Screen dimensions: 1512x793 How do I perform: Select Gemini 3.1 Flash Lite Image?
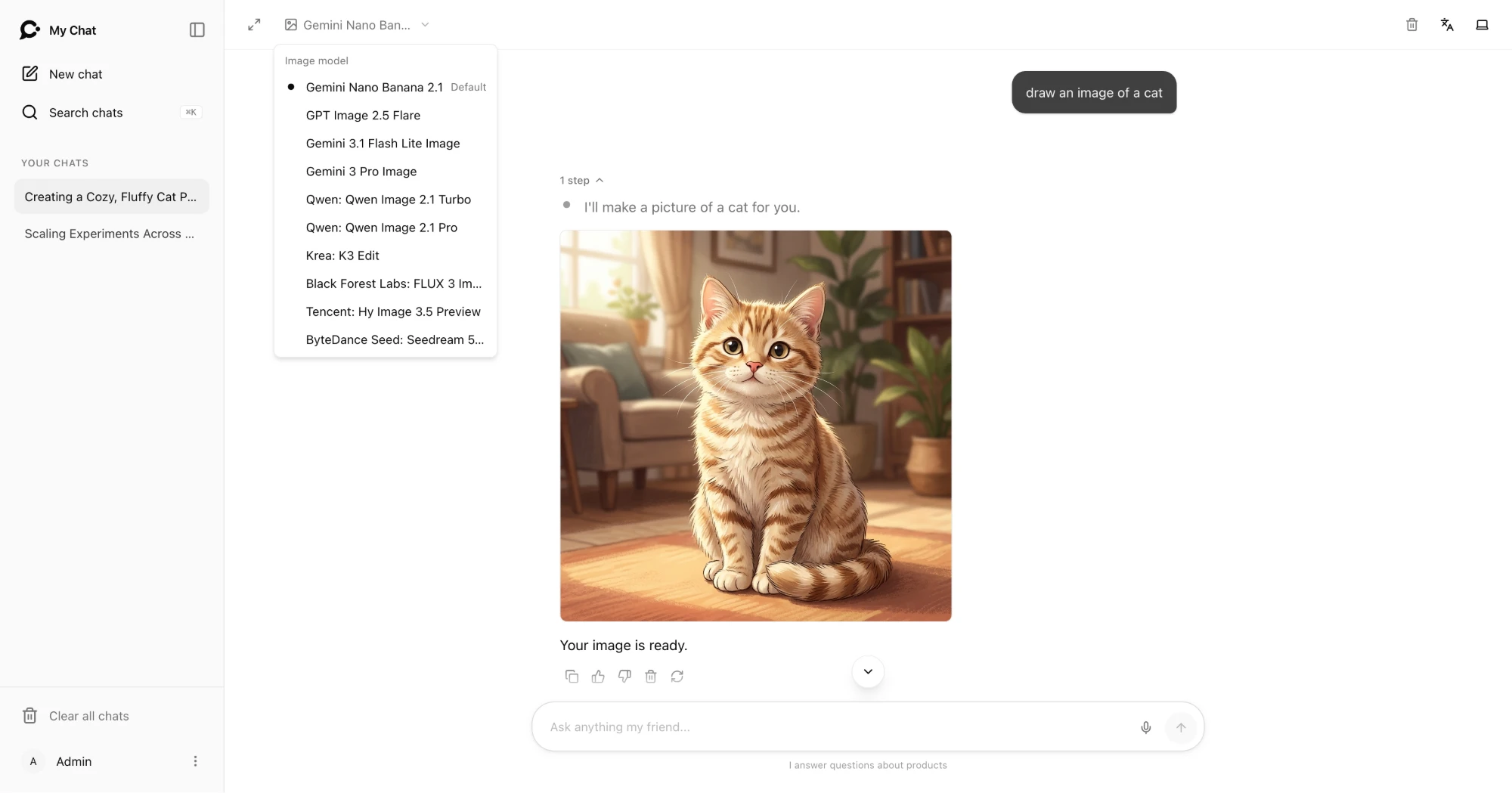coord(386,143)
